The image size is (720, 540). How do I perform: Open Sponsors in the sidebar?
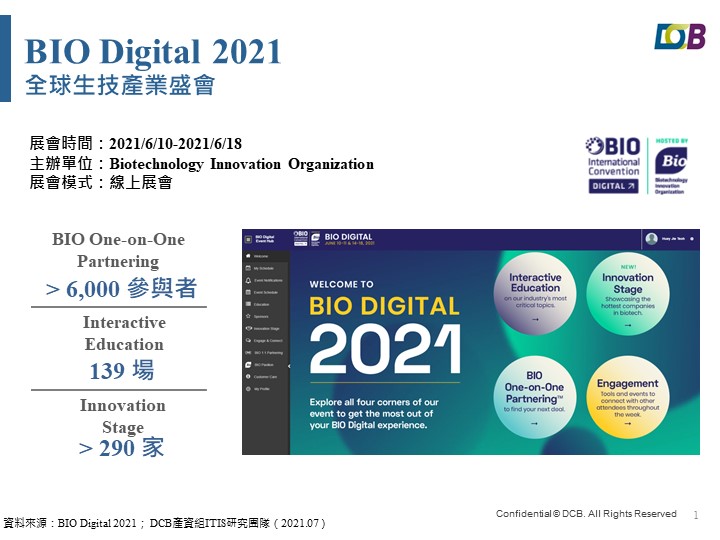point(260,316)
